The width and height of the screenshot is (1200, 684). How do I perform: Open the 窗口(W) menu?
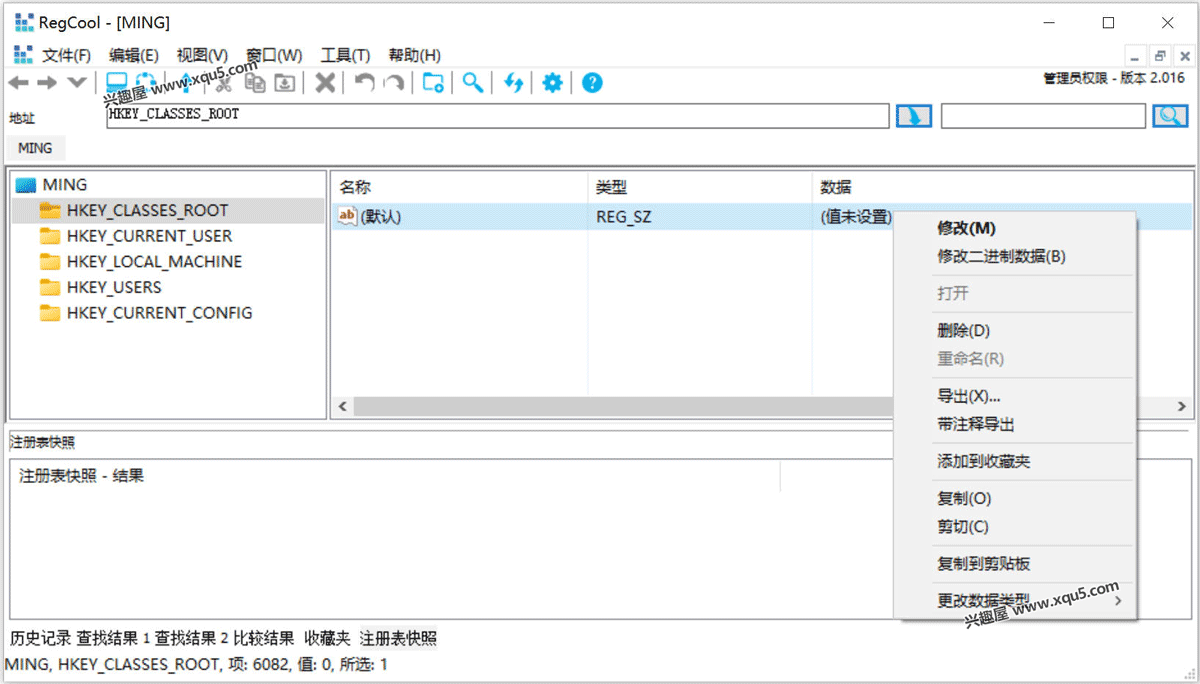tap(274, 56)
